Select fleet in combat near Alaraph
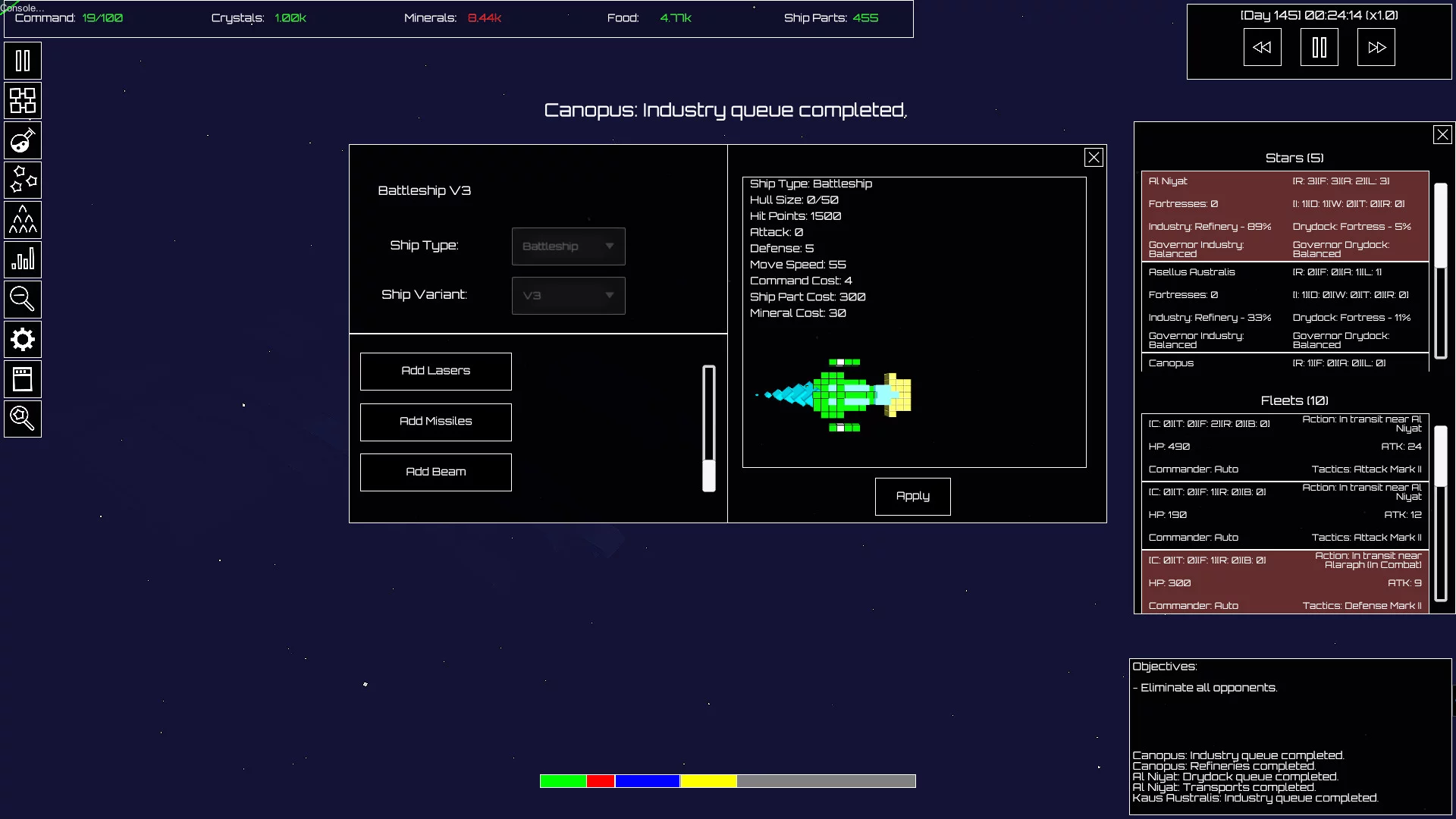 click(x=1285, y=582)
